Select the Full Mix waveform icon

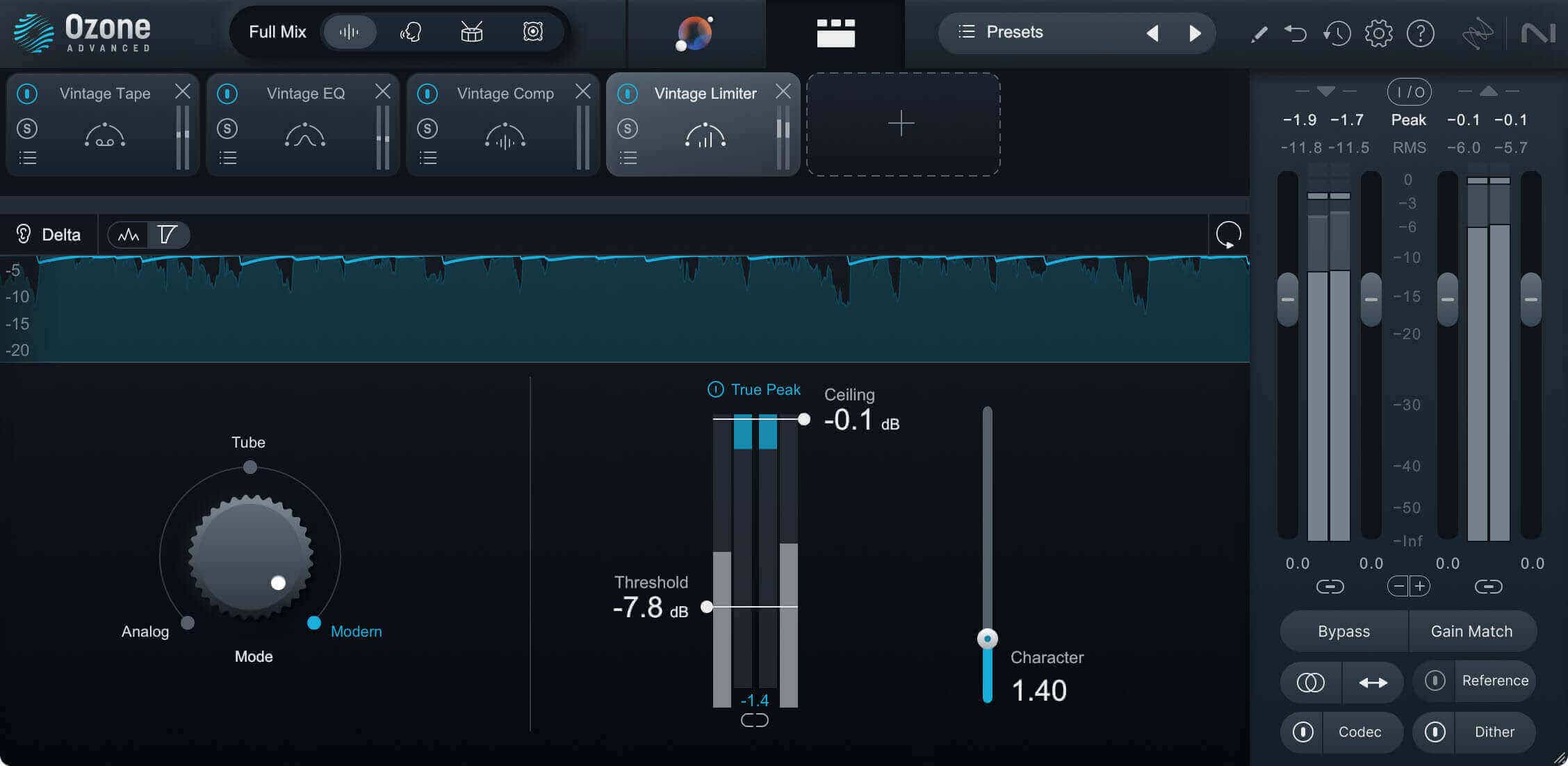(x=349, y=32)
